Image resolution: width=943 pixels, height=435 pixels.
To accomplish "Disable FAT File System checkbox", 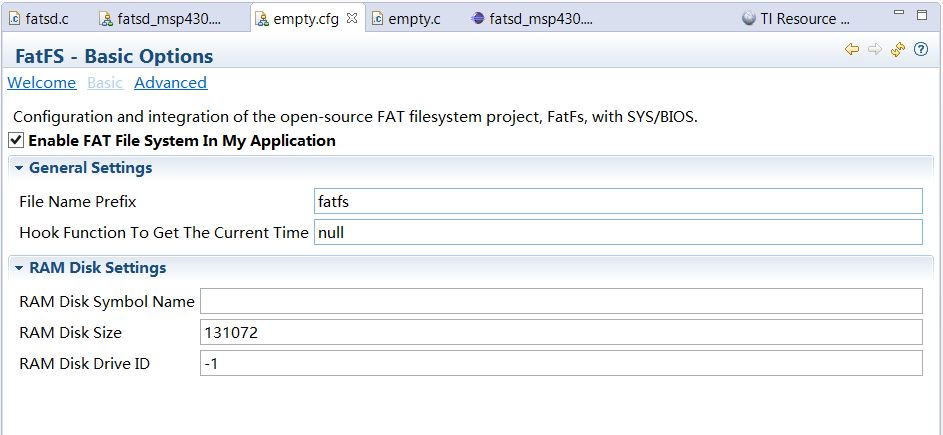I will [16, 141].
